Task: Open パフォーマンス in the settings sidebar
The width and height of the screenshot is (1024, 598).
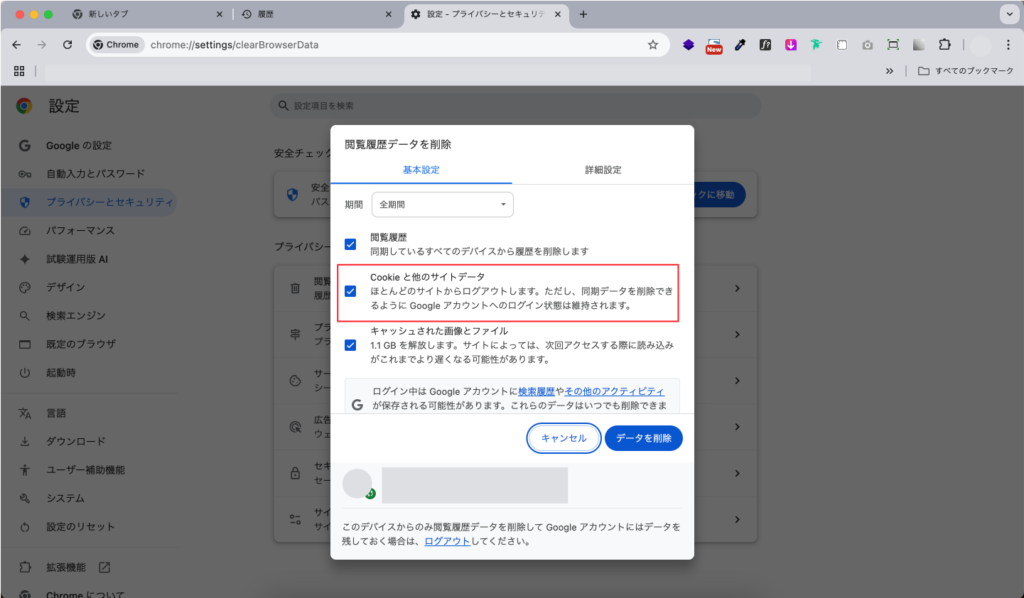Action: pyautogui.click(x=80, y=230)
